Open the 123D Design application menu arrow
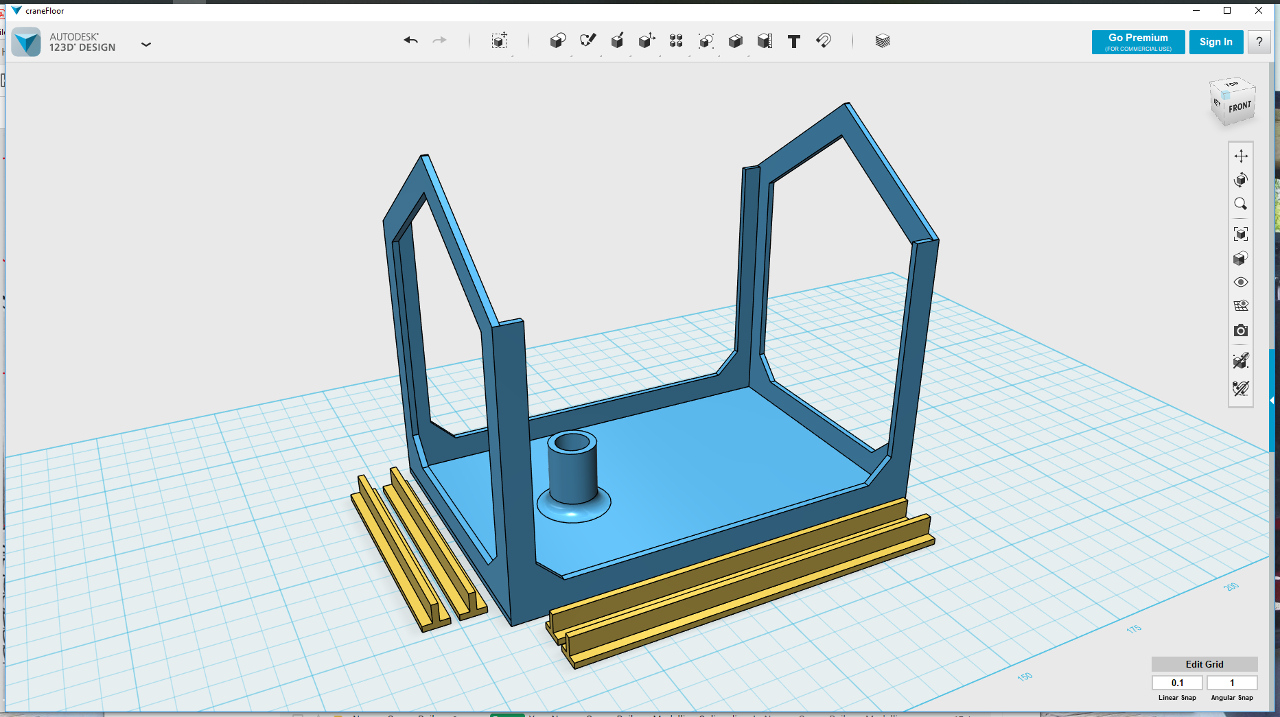Viewport: 1280px width, 717px height. coord(146,44)
